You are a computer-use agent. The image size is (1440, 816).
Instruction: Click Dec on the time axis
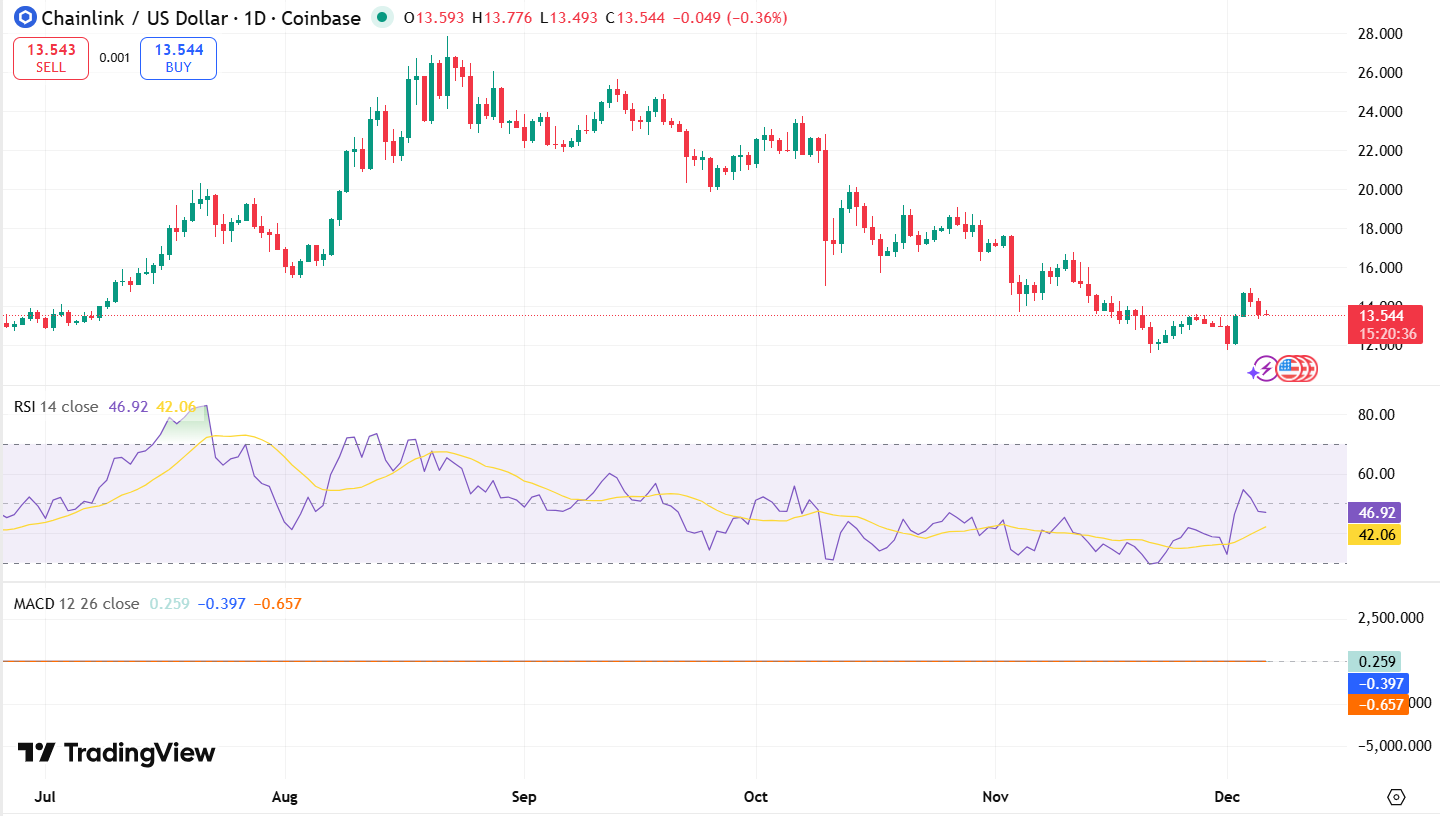[1227, 797]
